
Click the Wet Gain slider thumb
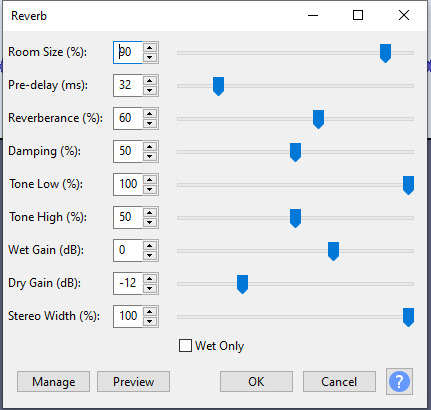point(333,251)
